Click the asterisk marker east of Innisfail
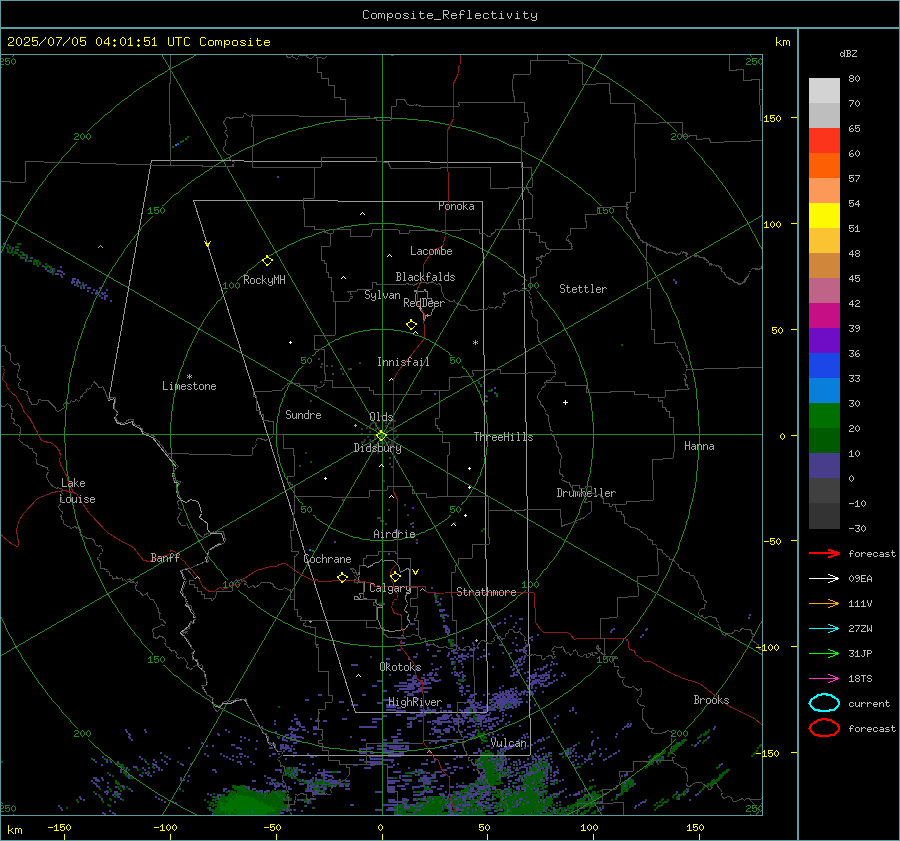 pos(475,343)
